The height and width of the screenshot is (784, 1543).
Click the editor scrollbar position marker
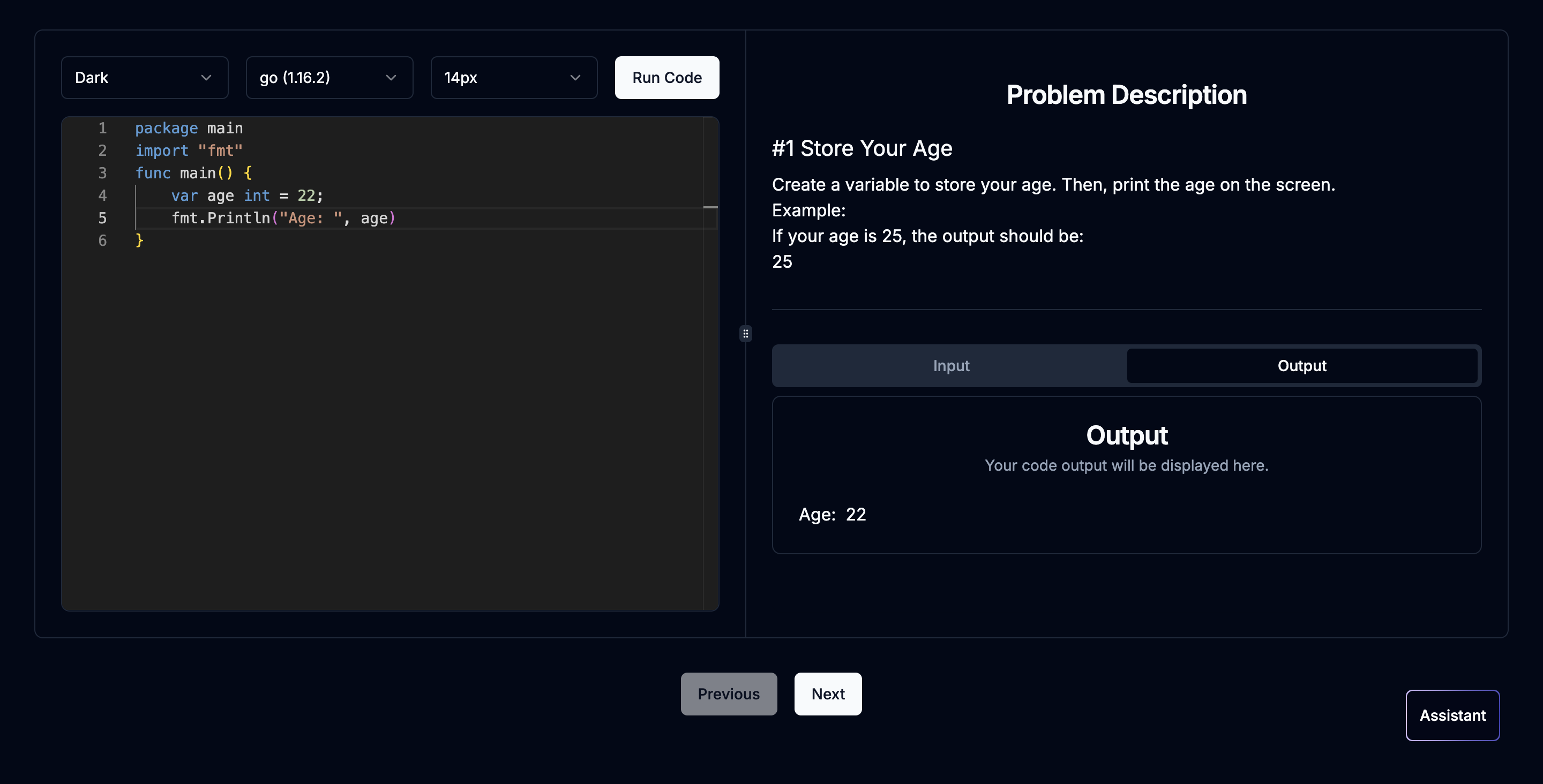click(710, 207)
